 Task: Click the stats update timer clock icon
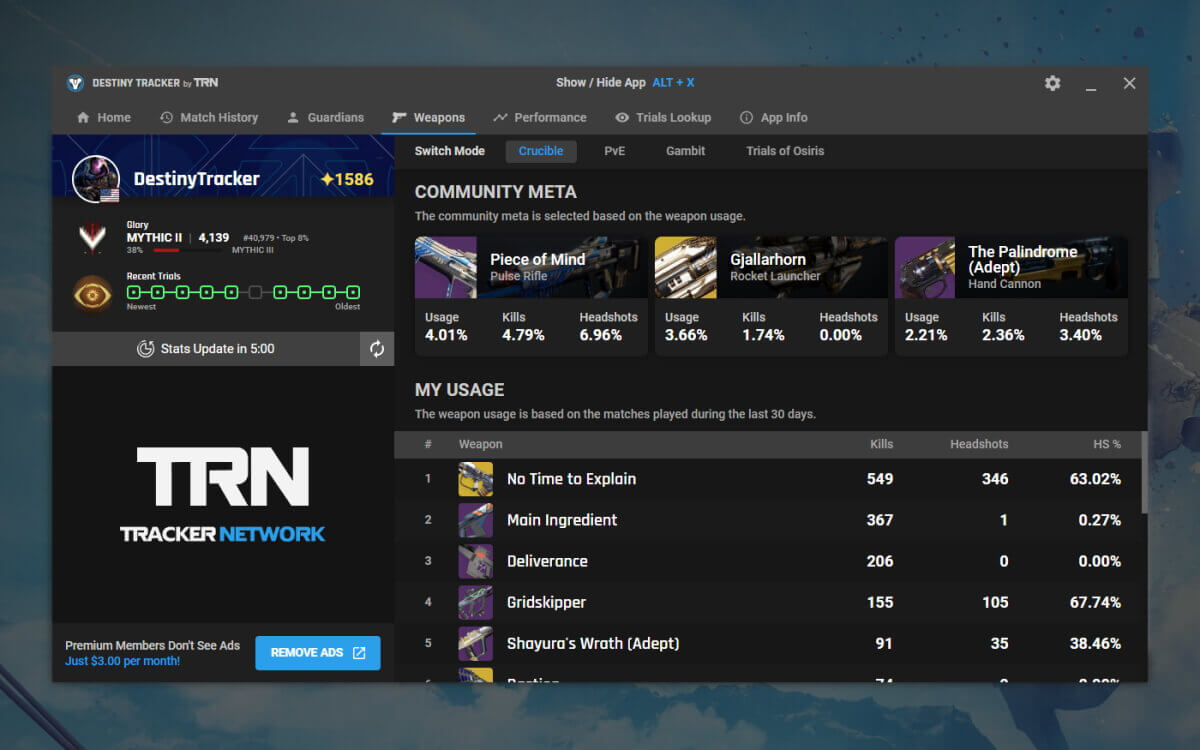click(x=145, y=349)
